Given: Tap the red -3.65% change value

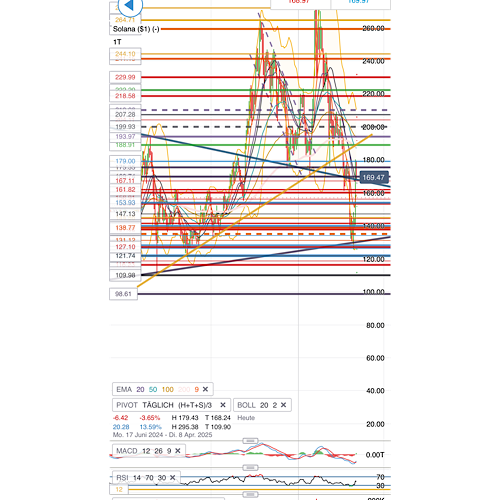Looking at the screenshot, I should click(150, 418).
